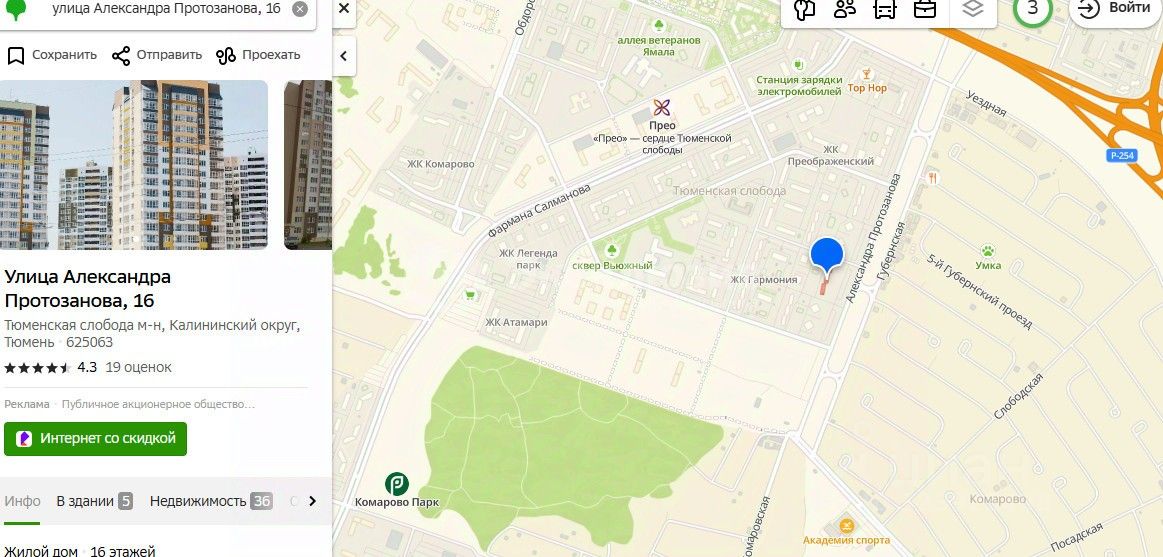Click Отправить to share the location
This screenshot has height=557, width=1163.
pos(157,55)
